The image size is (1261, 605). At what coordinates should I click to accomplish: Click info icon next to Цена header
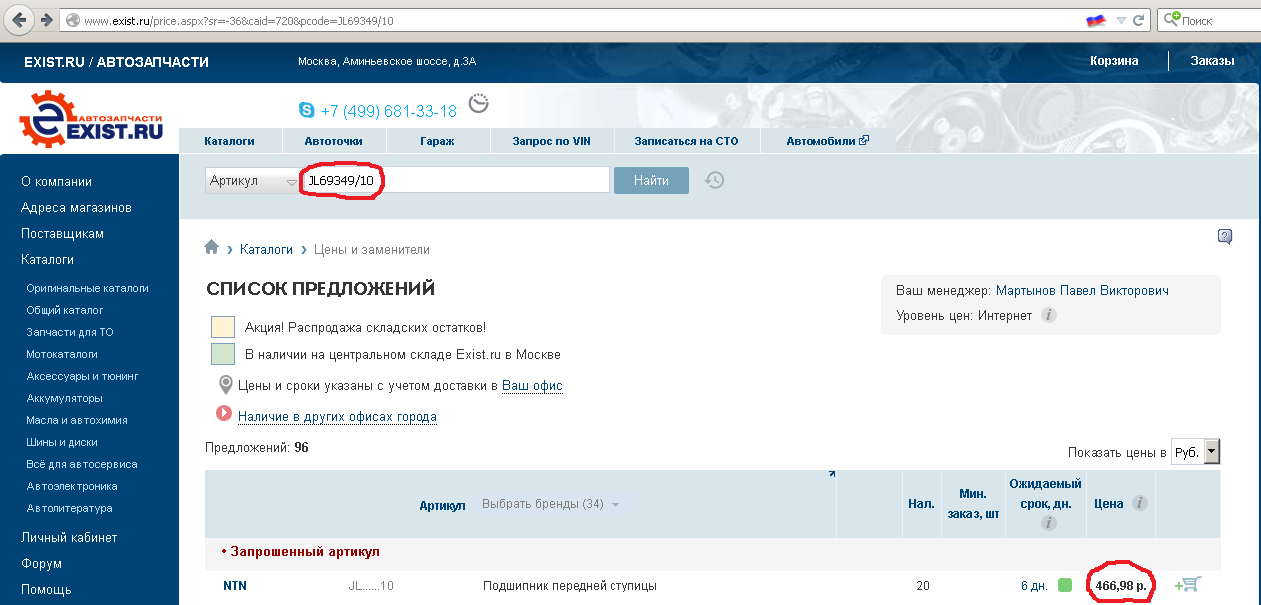(x=1139, y=504)
